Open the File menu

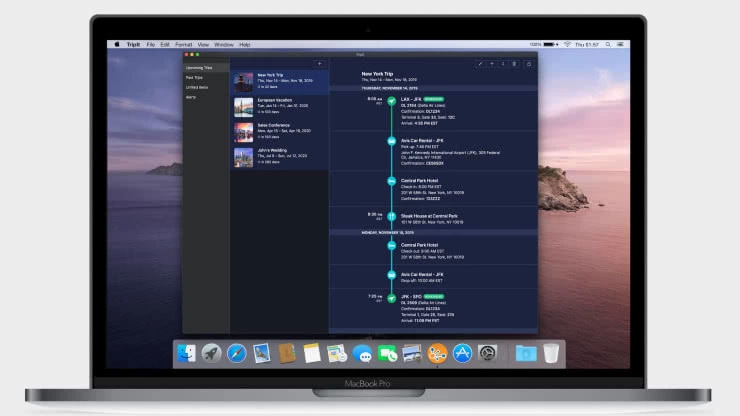151,45
